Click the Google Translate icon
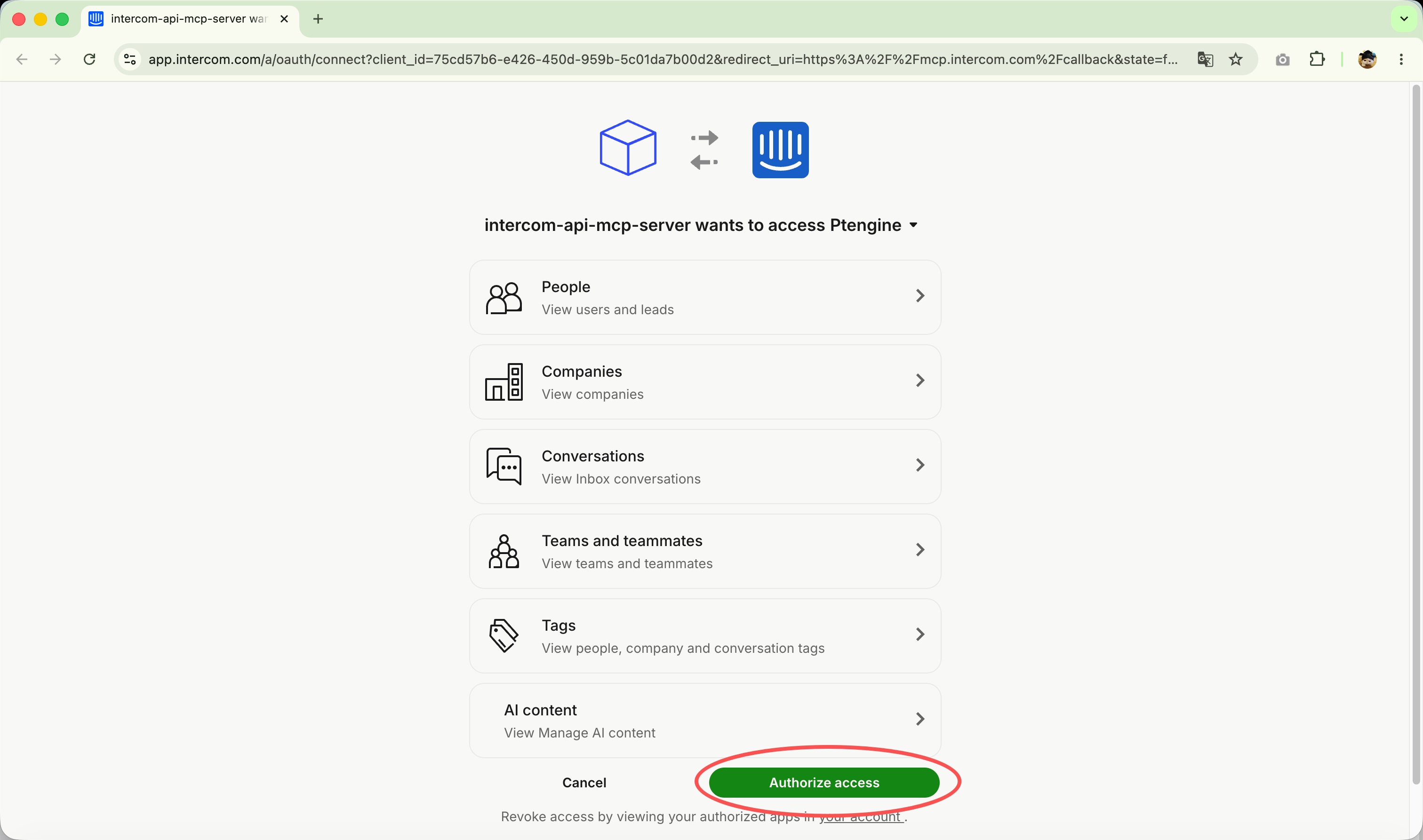The image size is (1423, 840). [x=1205, y=59]
